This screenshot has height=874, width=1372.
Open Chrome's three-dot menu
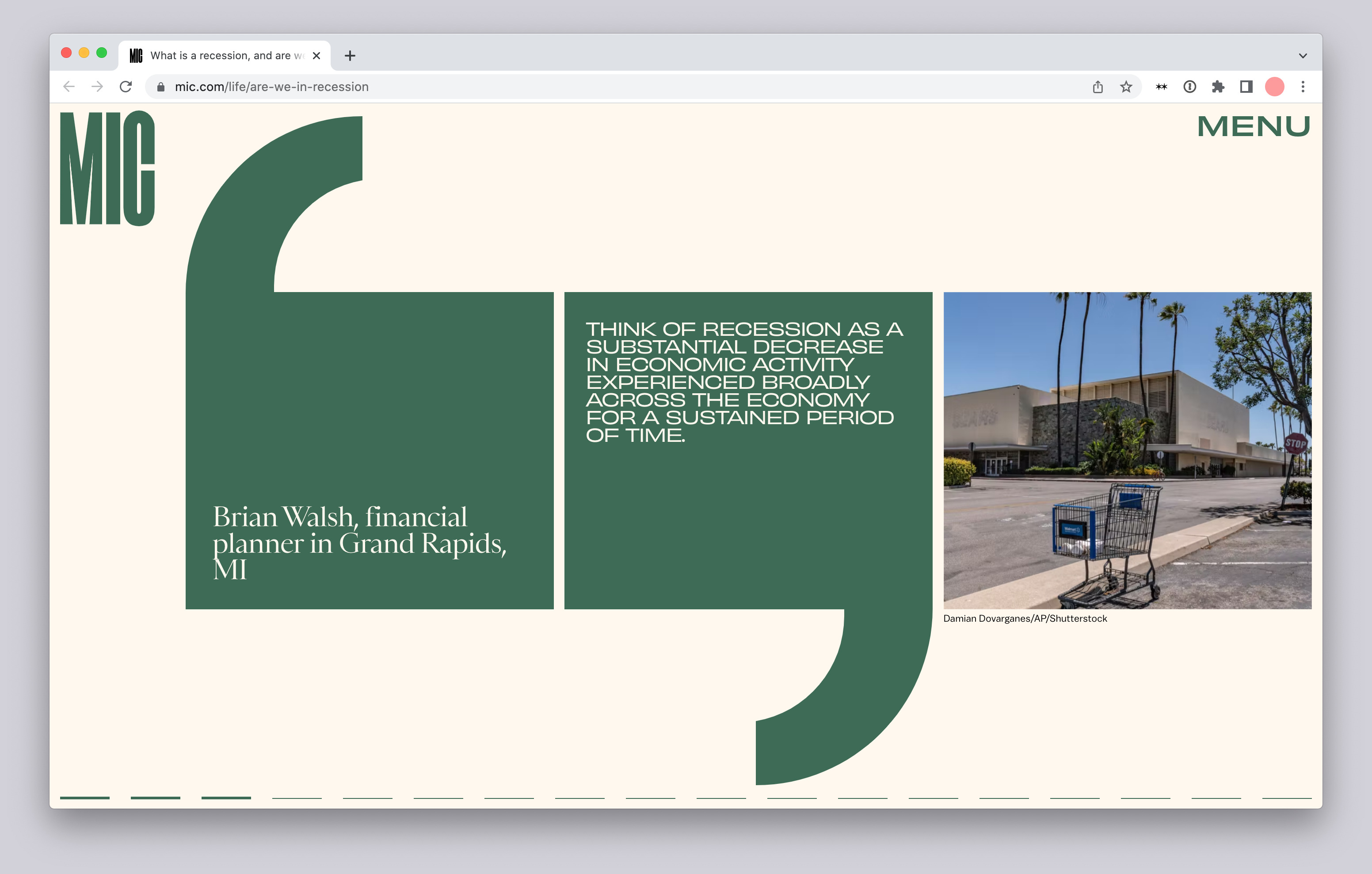click(x=1303, y=87)
